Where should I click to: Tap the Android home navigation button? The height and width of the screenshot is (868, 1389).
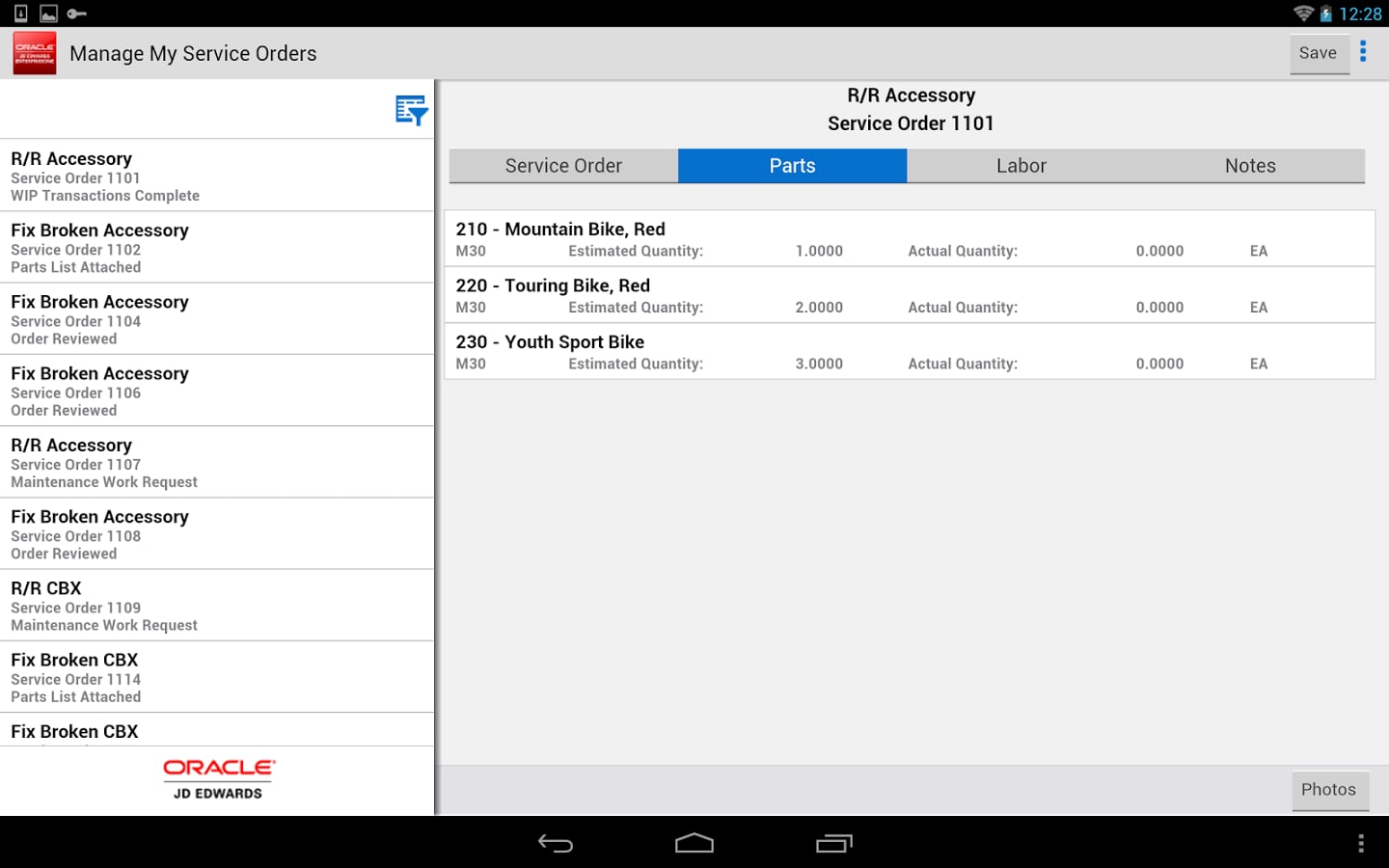(x=694, y=844)
